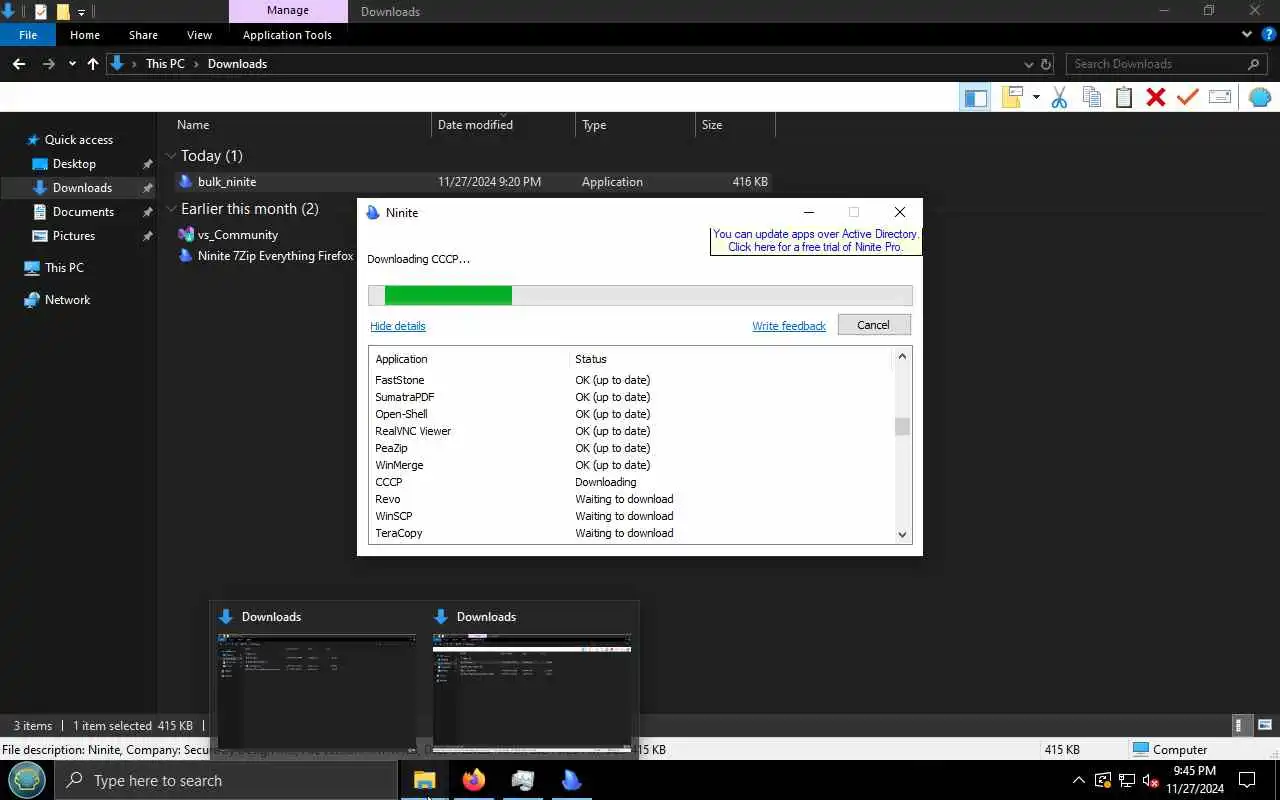Click the Copy icon in toolbar

click(1092, 97)
